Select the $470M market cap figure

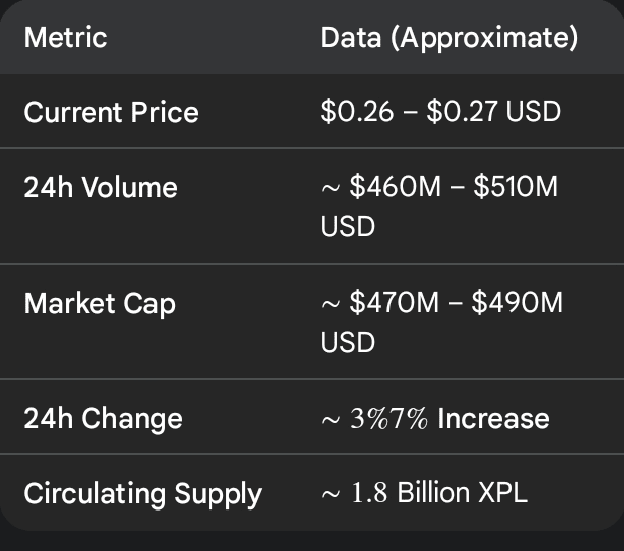click(394, 302)
